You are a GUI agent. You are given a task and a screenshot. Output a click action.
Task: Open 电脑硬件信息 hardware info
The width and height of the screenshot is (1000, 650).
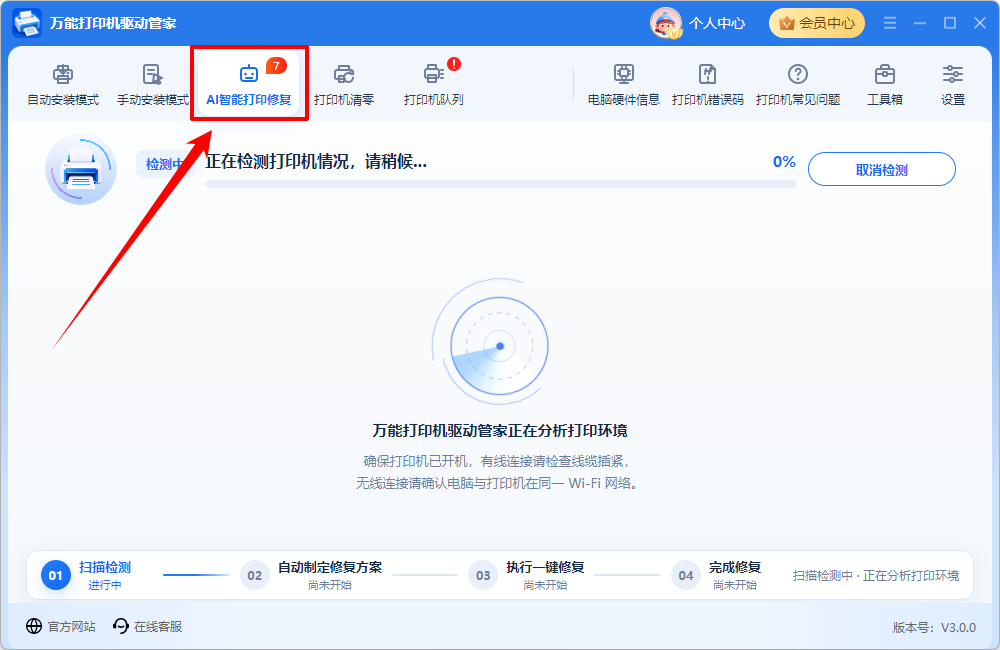624,85
